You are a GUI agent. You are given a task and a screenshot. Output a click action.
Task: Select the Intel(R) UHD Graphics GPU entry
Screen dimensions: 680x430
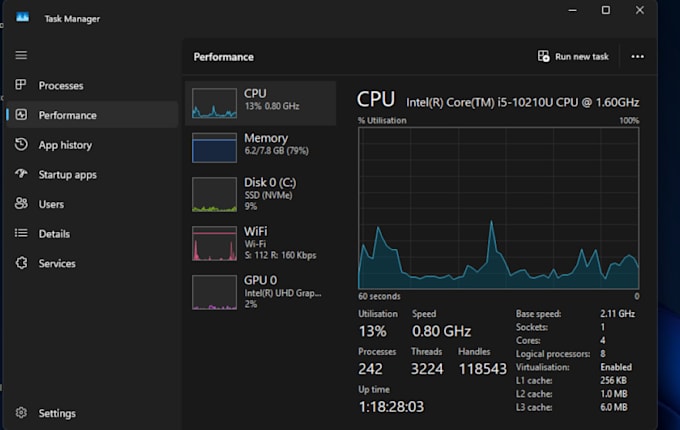pyautogui.click(x=261, y=292)
